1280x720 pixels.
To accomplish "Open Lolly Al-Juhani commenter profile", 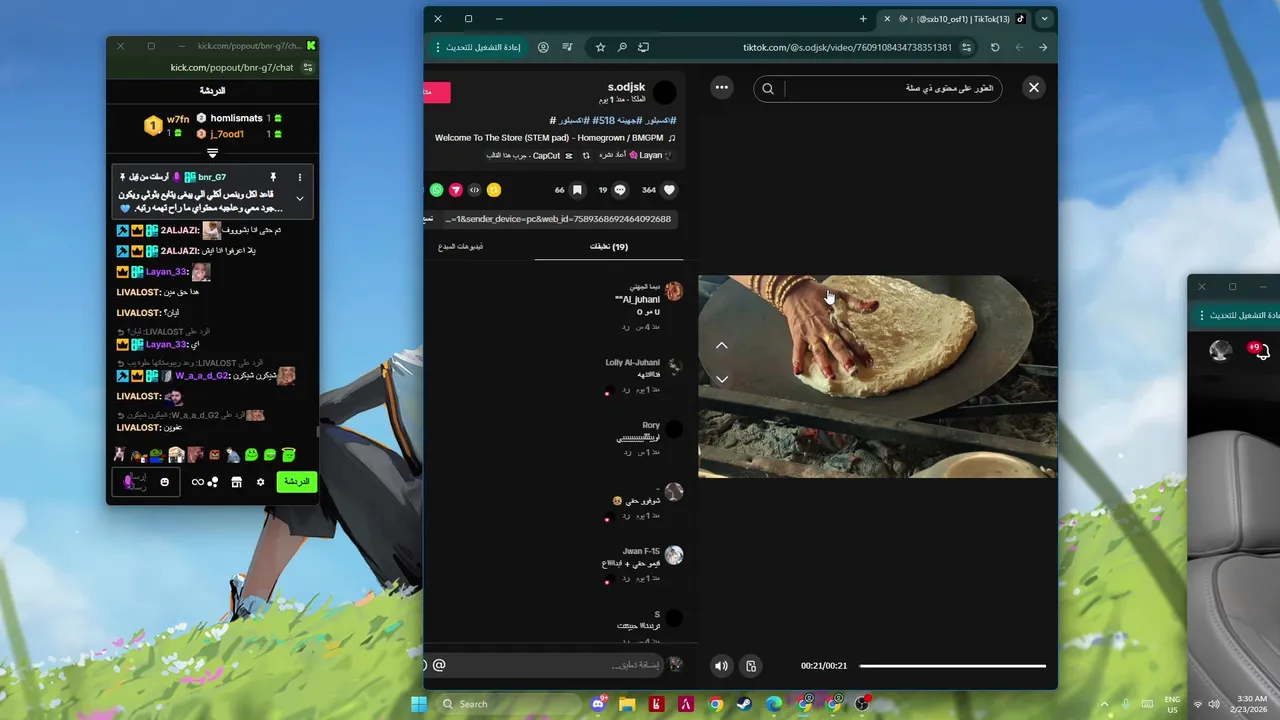I will coord(632,362).
